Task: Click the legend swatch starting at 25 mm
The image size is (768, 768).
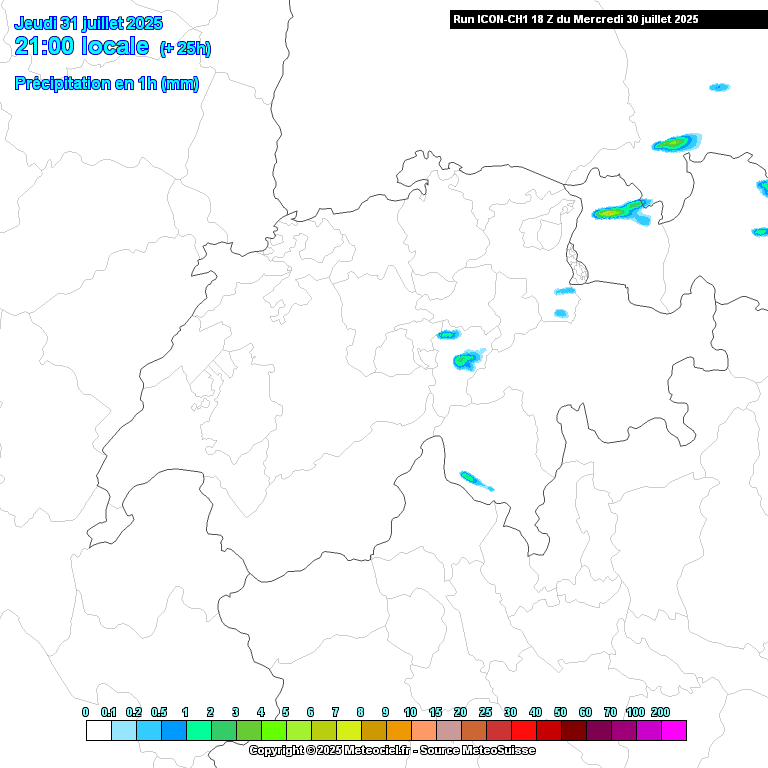Action: [x=499, y=730]
